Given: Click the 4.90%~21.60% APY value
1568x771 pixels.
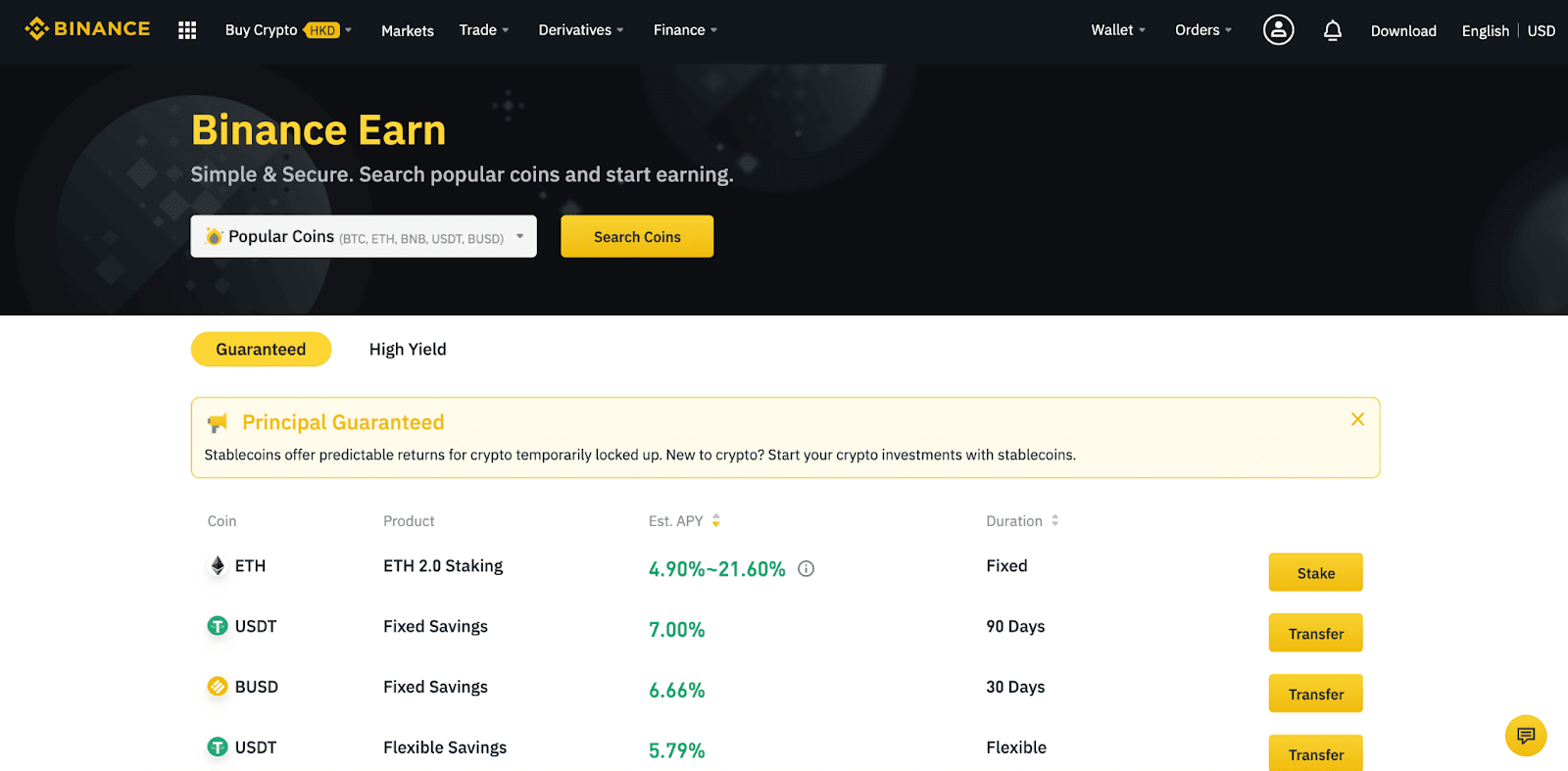Looking at the screenshot, I should point(716,569).
